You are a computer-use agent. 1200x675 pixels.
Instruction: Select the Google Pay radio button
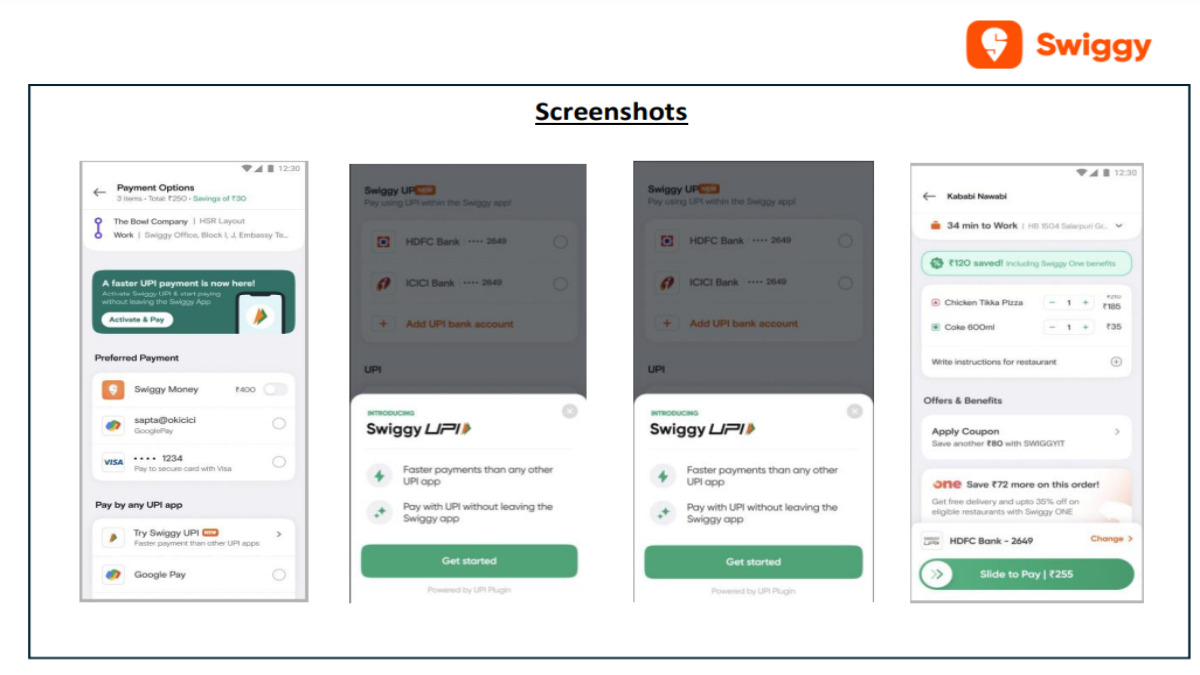(279, 575)
